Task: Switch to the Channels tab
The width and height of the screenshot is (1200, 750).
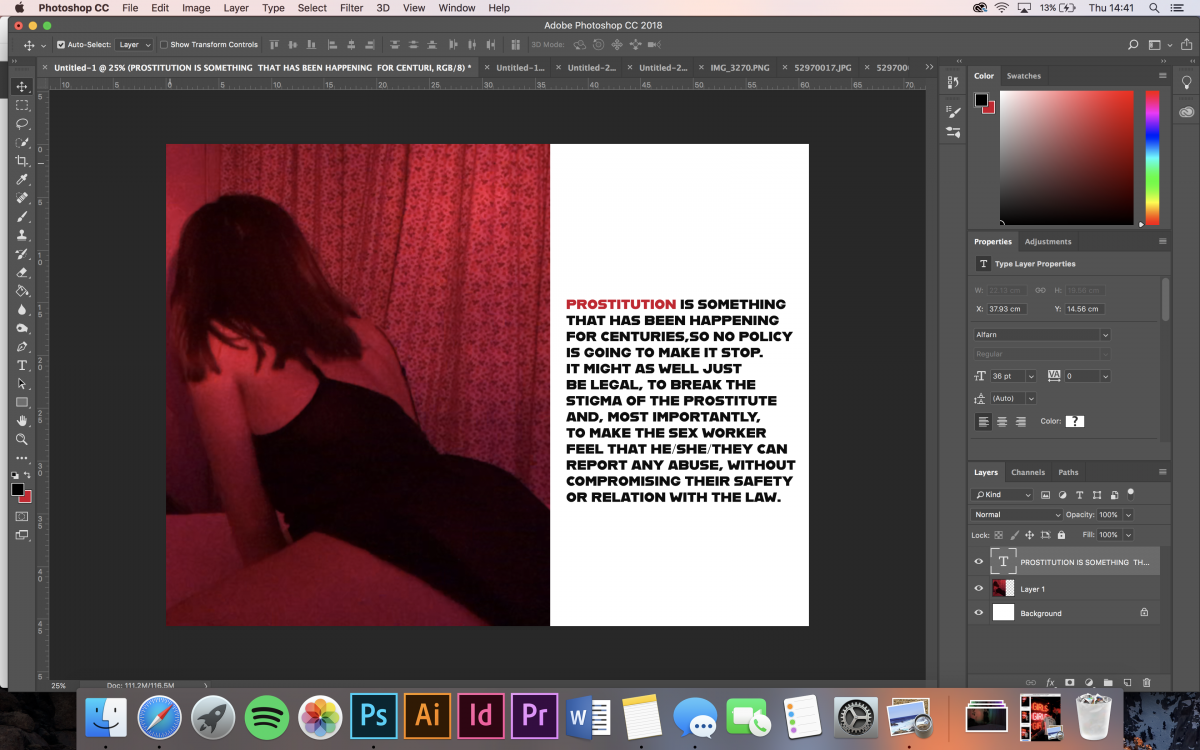Action: coord(1027,472)
